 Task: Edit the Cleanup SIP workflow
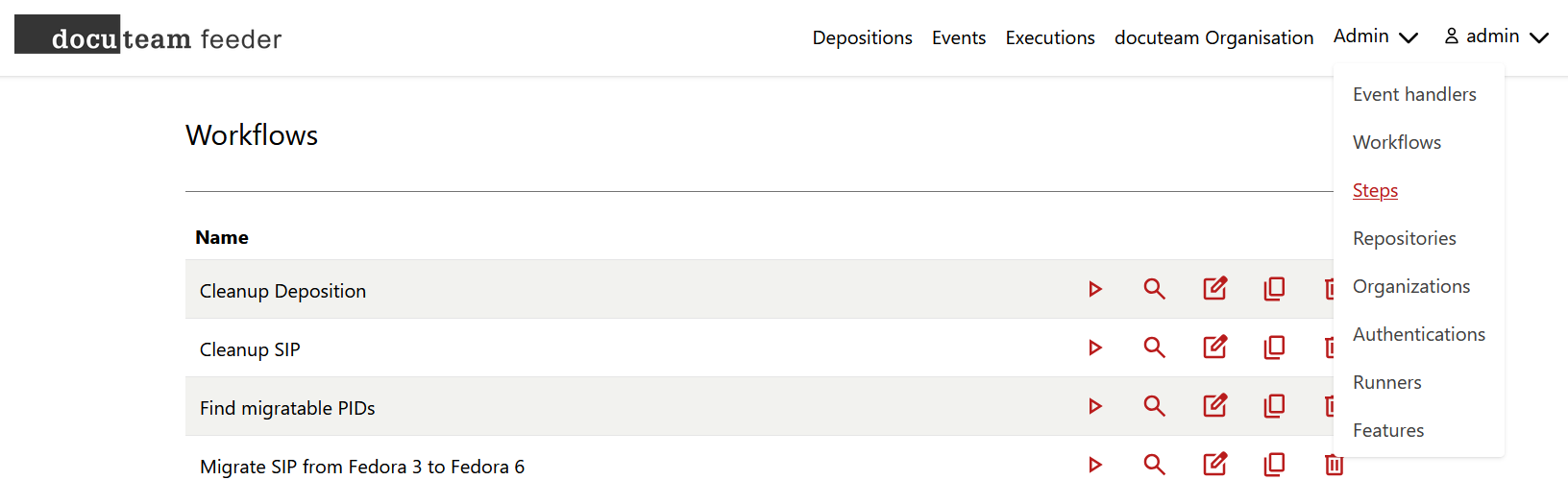pyautogui.click(x=1214, y=348)
